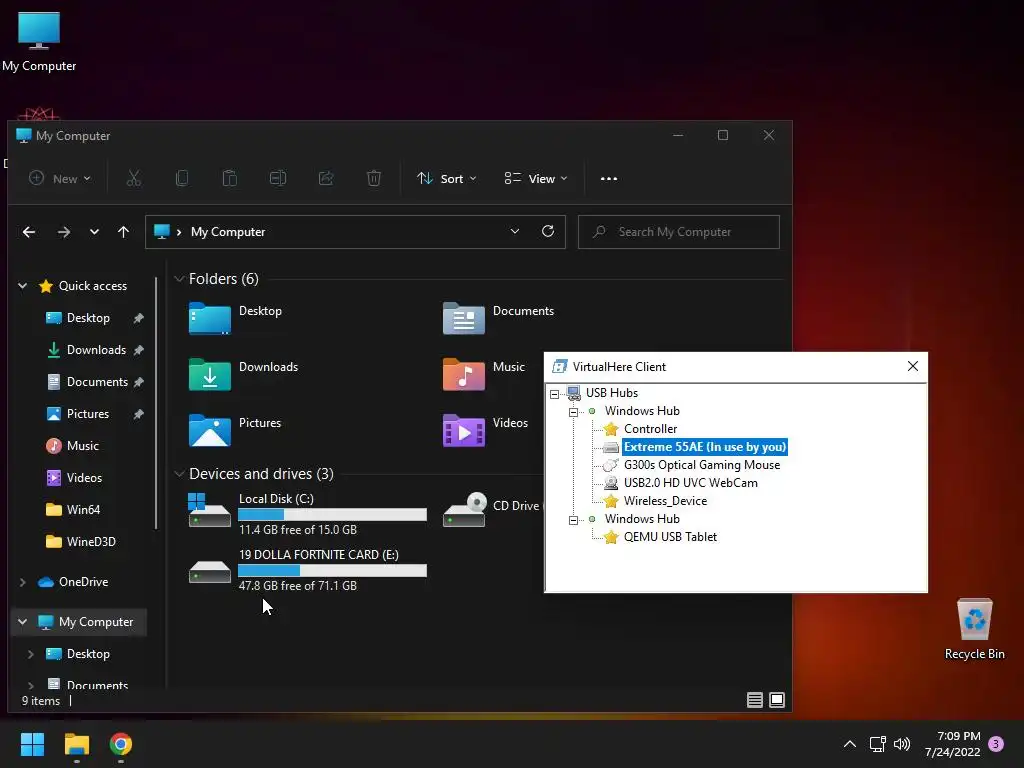The width and height of the screenshot is (1024, 768).
Task: Switch to large thumbnails view icon
Action: pyautogui.click(x=777, y=700)
